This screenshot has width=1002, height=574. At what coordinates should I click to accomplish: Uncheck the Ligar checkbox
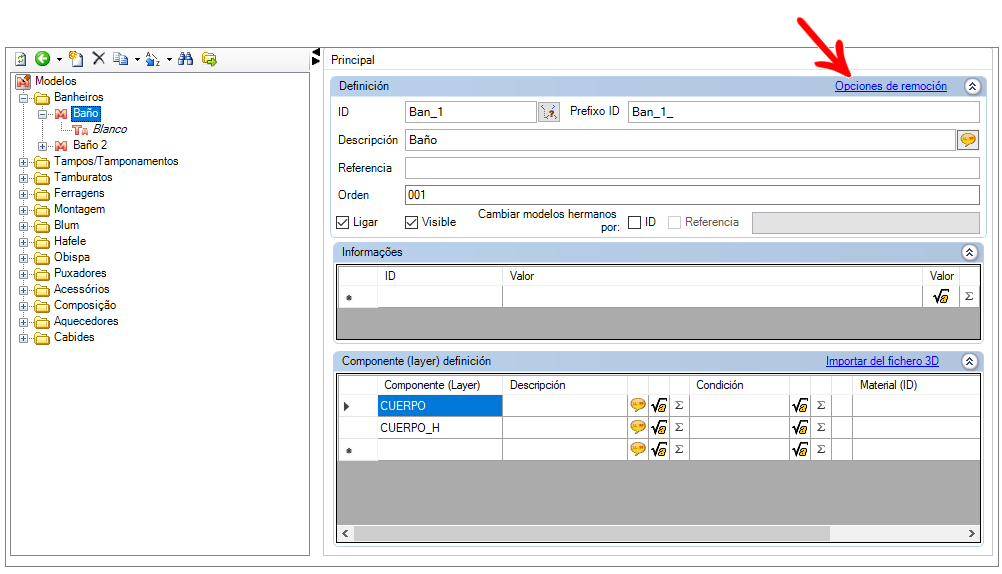pos(343,222)
